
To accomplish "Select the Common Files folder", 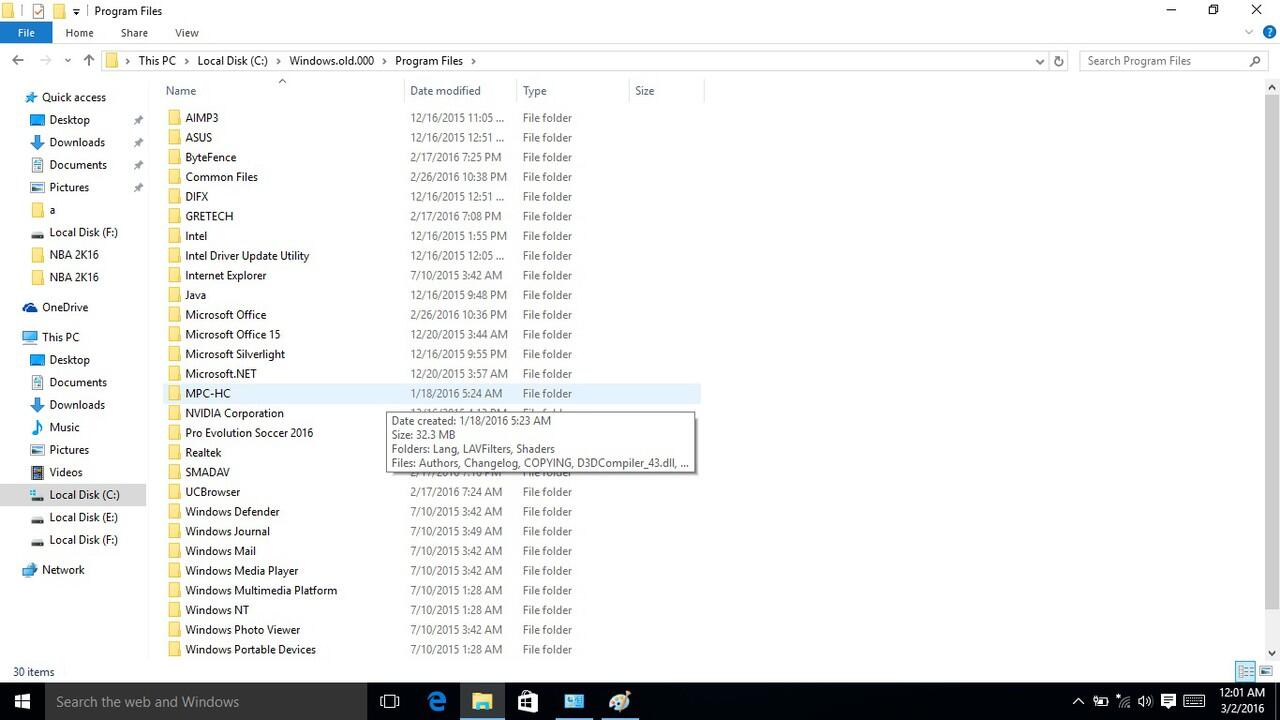I will point(221,177).
